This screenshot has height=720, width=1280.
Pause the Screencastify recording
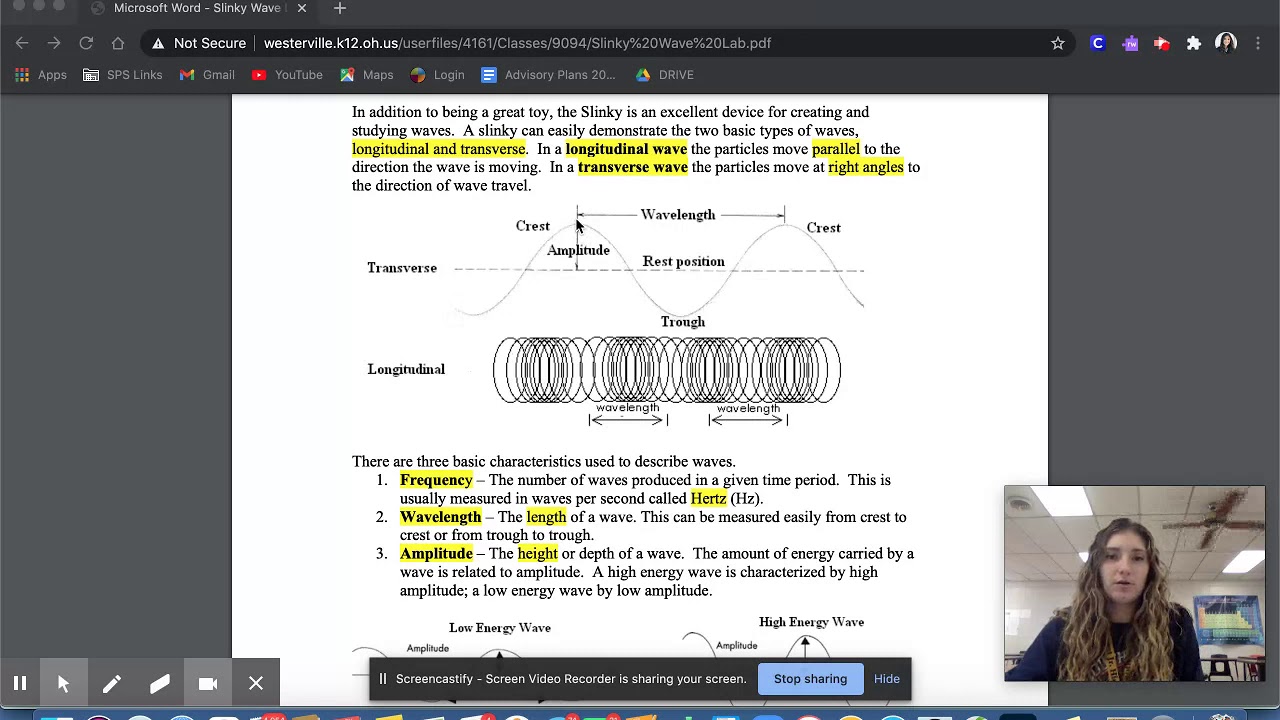coord(20,684)
